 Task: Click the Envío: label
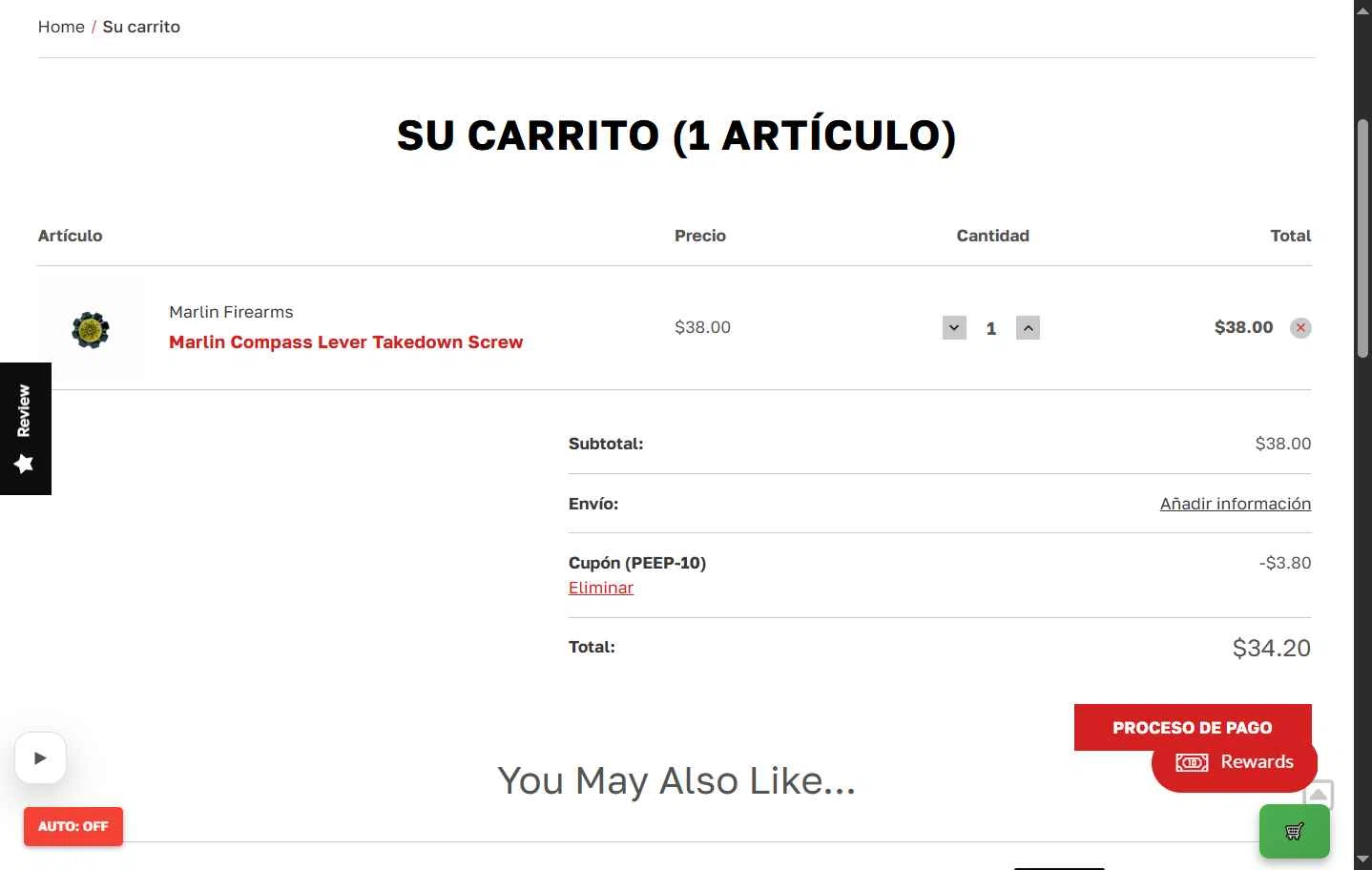point(593,504)
